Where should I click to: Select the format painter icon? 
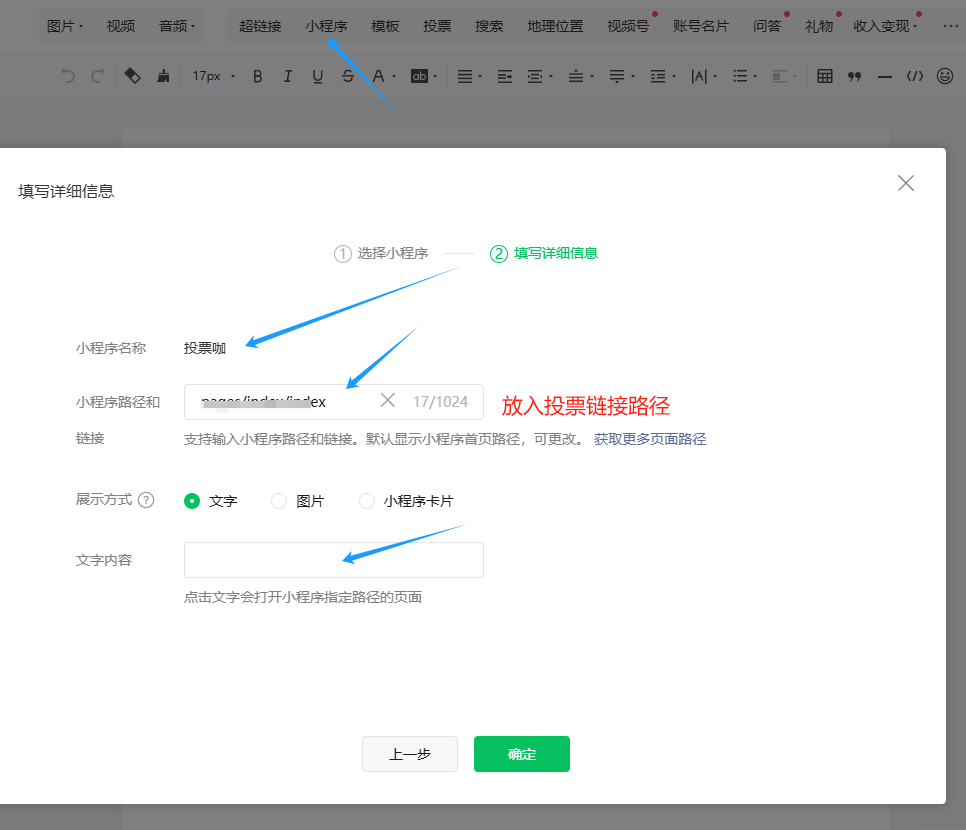pos(132,76)
